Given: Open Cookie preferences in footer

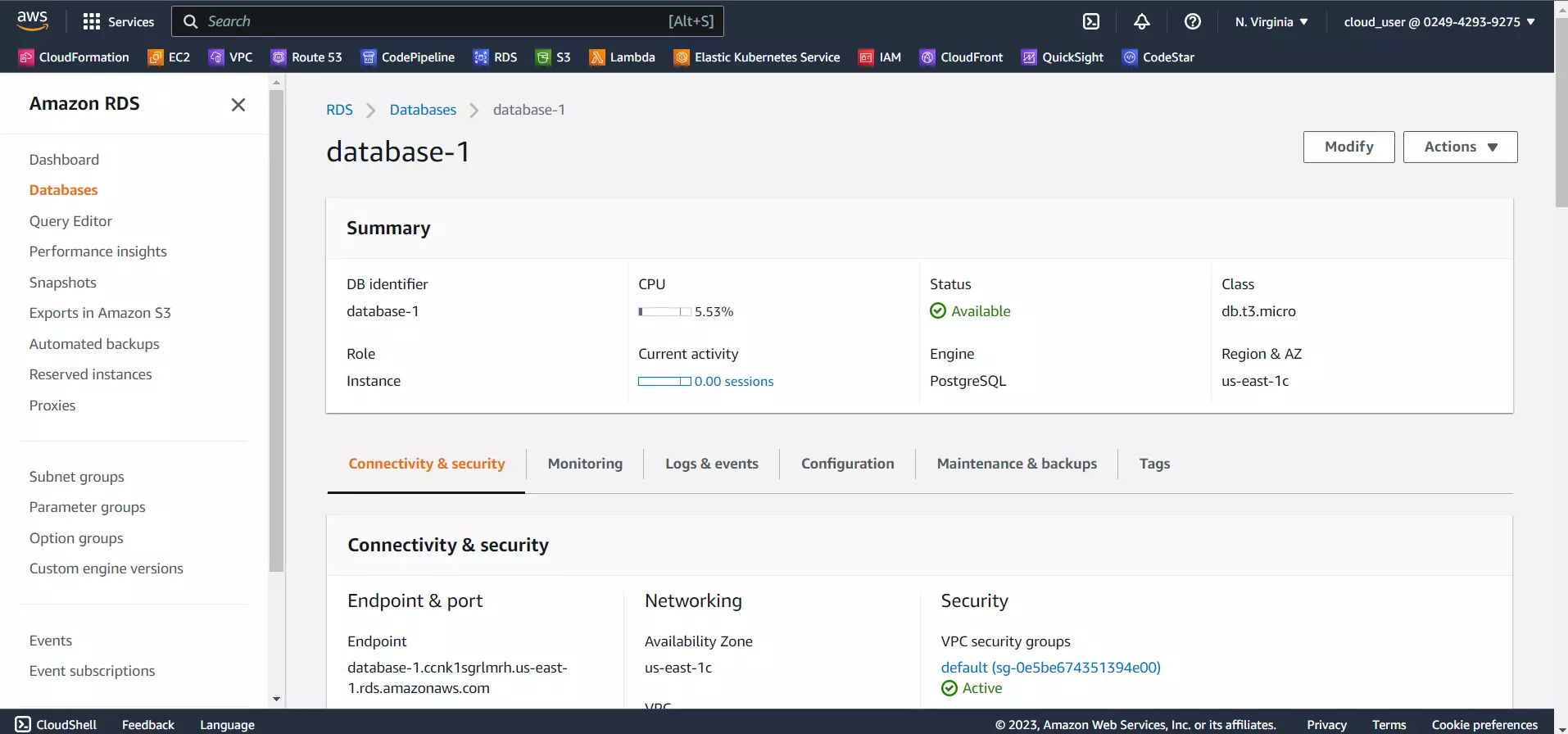Looking at the screenshot, I should click(x=1484, y=724).
